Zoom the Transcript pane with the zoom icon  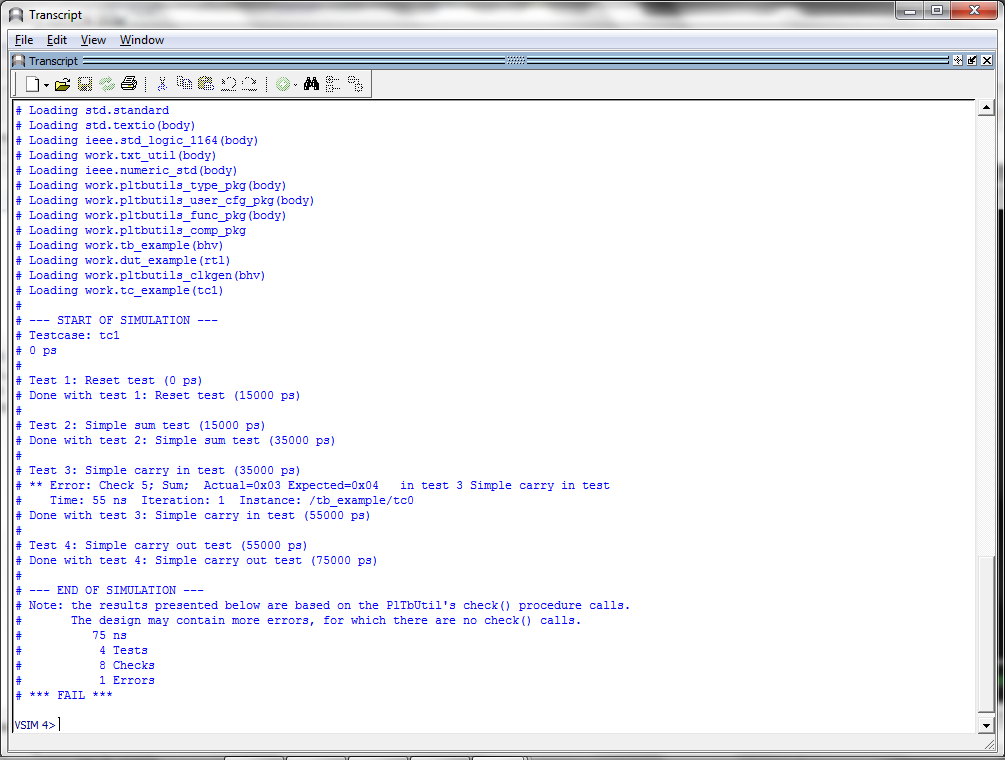[x=958, y=61]
